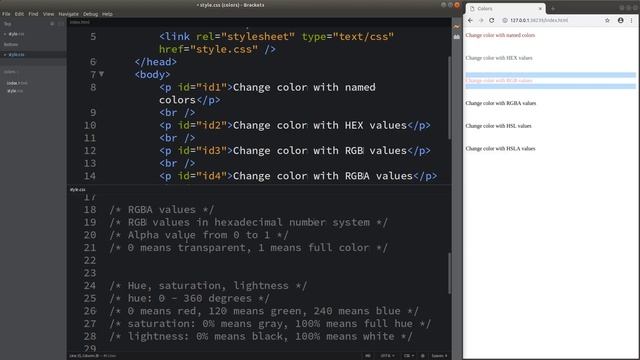Open the colors project folder dropdown
The height and width of the screenshot is (360, 640).
11,72
